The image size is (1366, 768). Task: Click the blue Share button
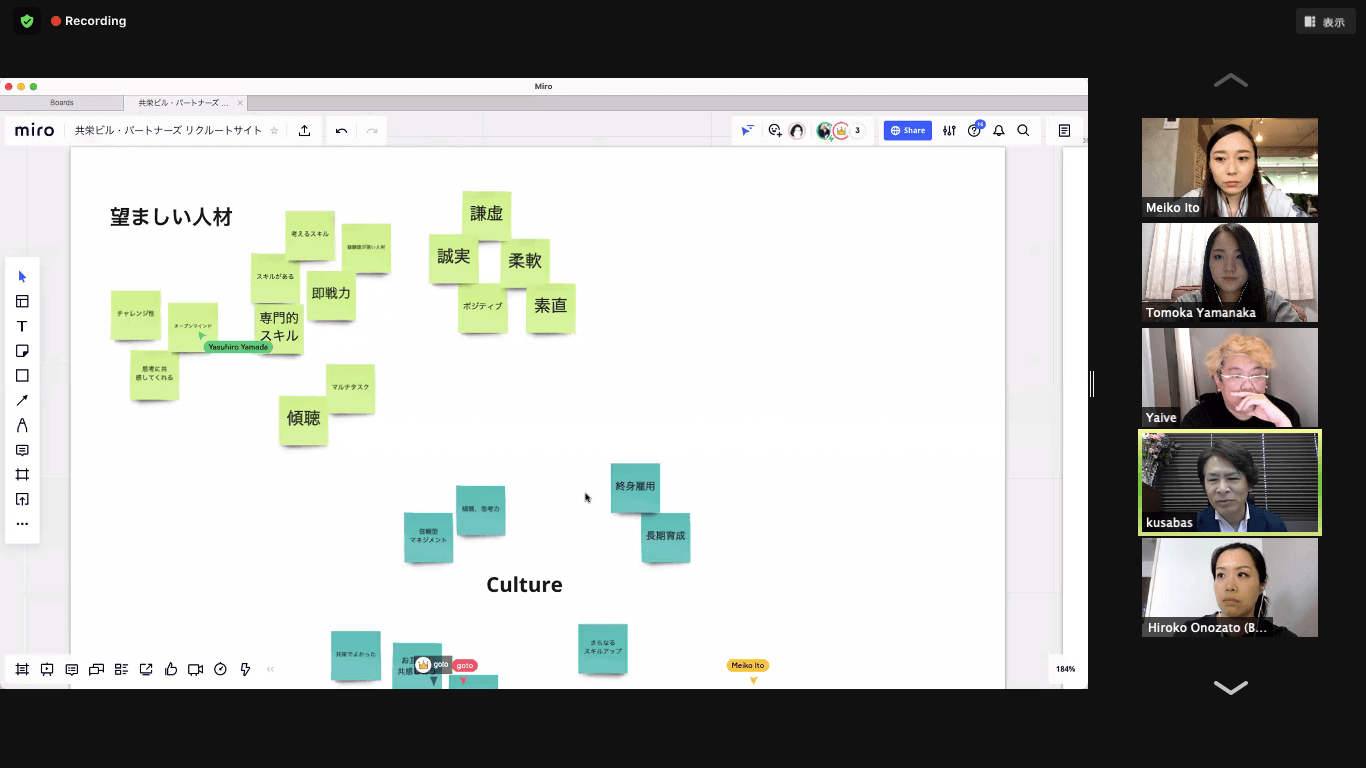click(907, 131)
